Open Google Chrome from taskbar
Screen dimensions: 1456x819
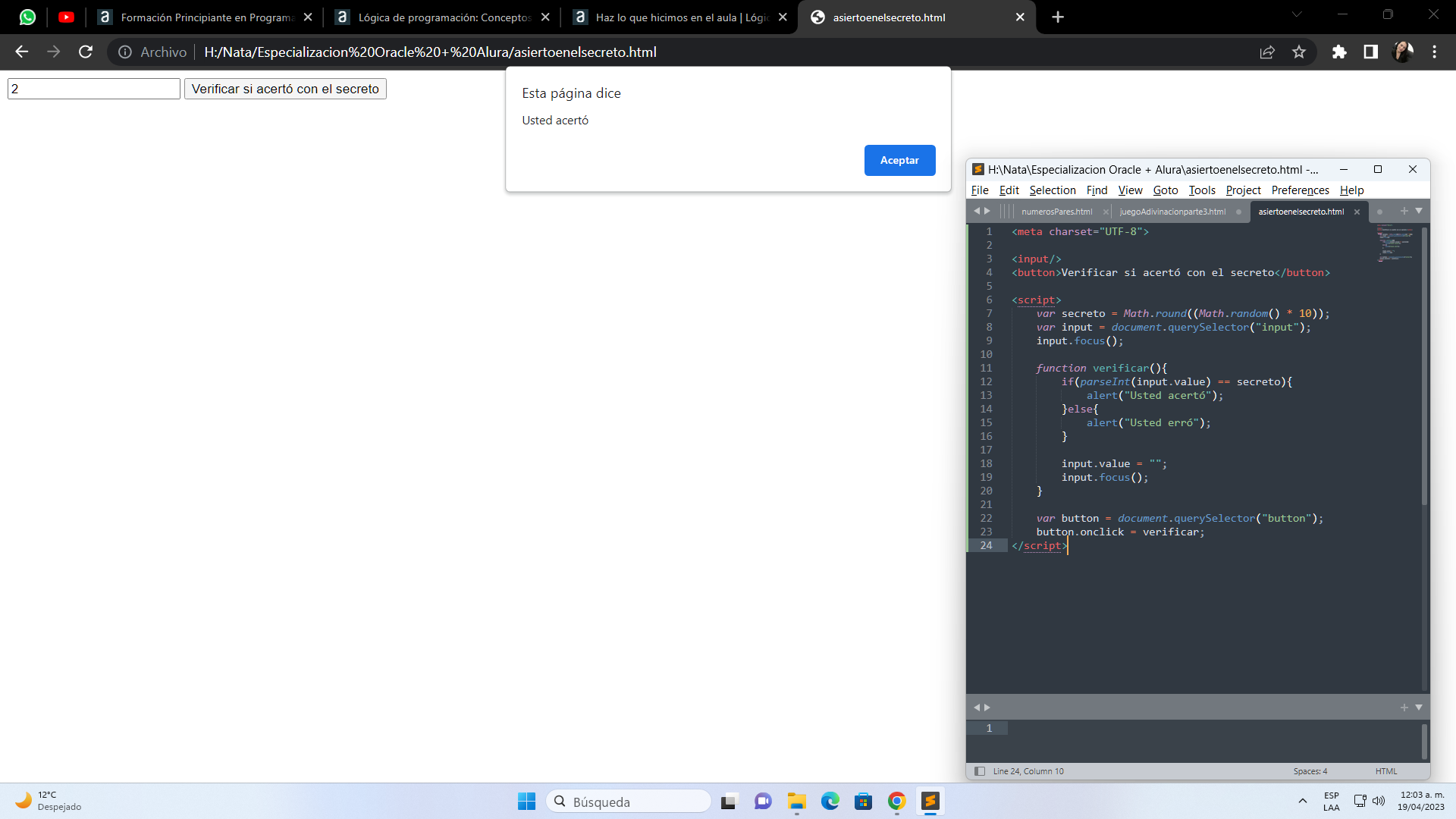click(896, 802)
